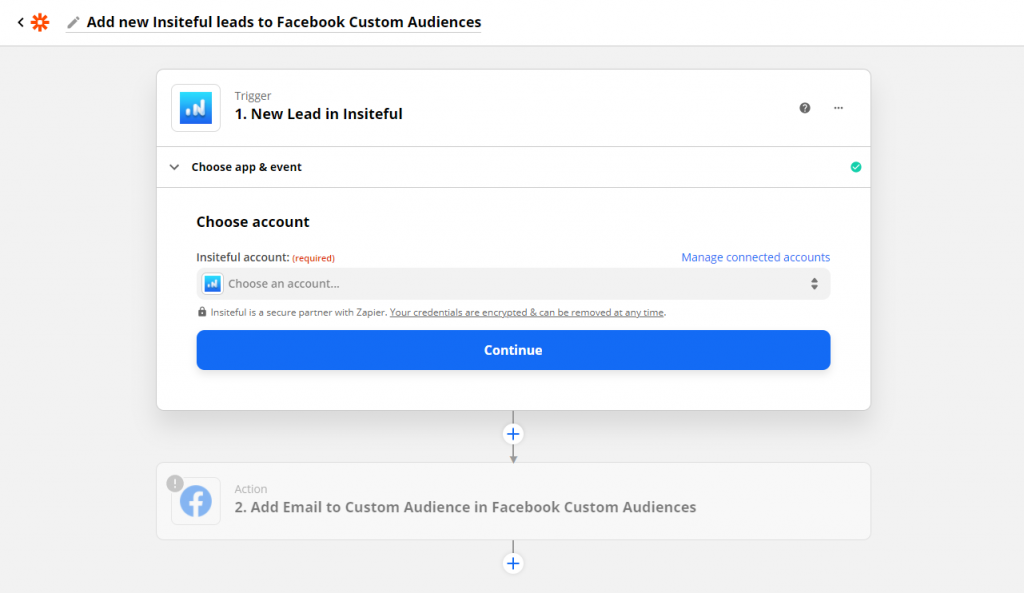
Task: Click the Insiteful icon inside account field
Action: [x=212, y=284]
